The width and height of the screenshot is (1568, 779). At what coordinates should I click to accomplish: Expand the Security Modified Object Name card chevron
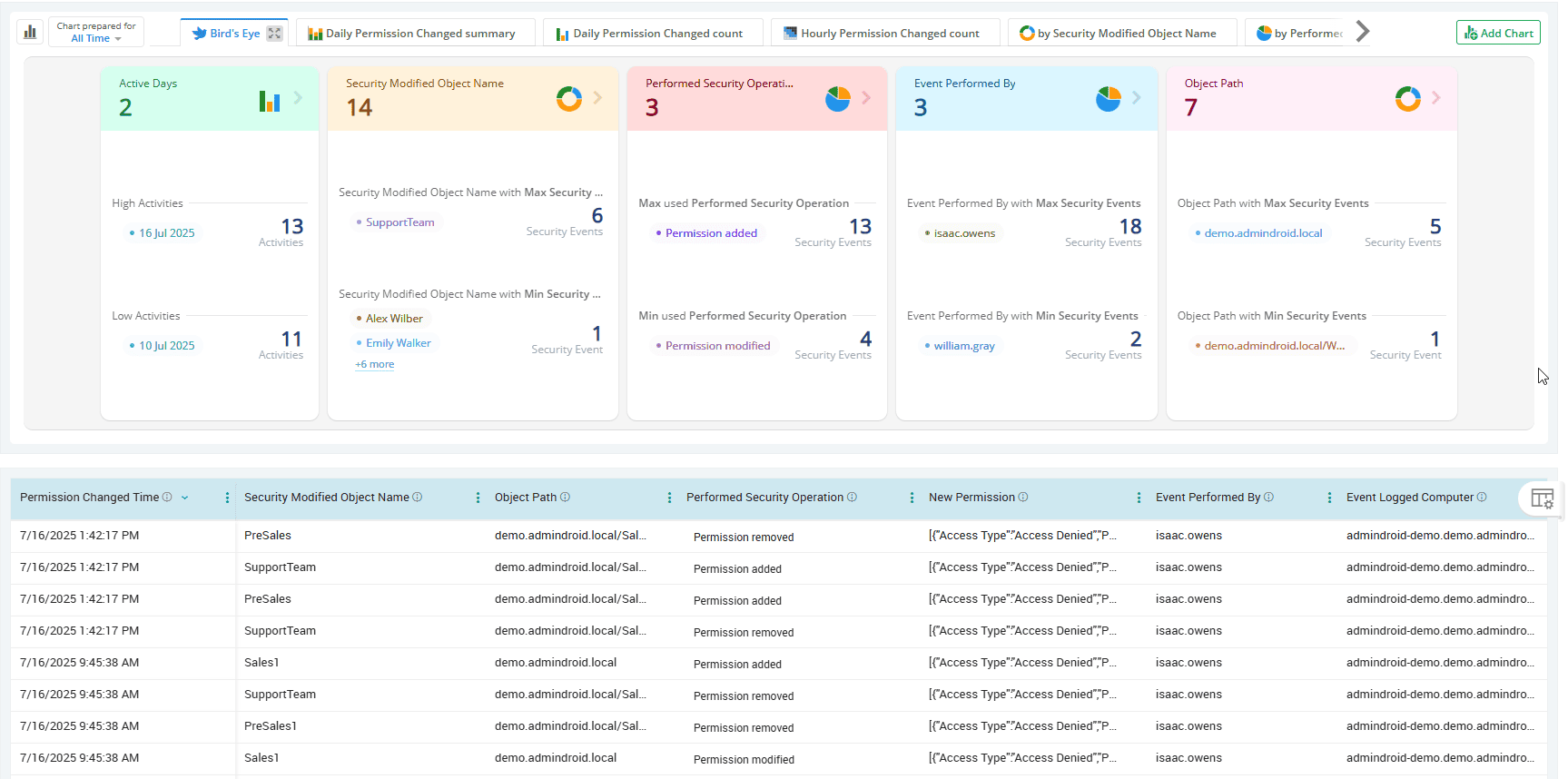pyautogui.click(x=597, y=98)
